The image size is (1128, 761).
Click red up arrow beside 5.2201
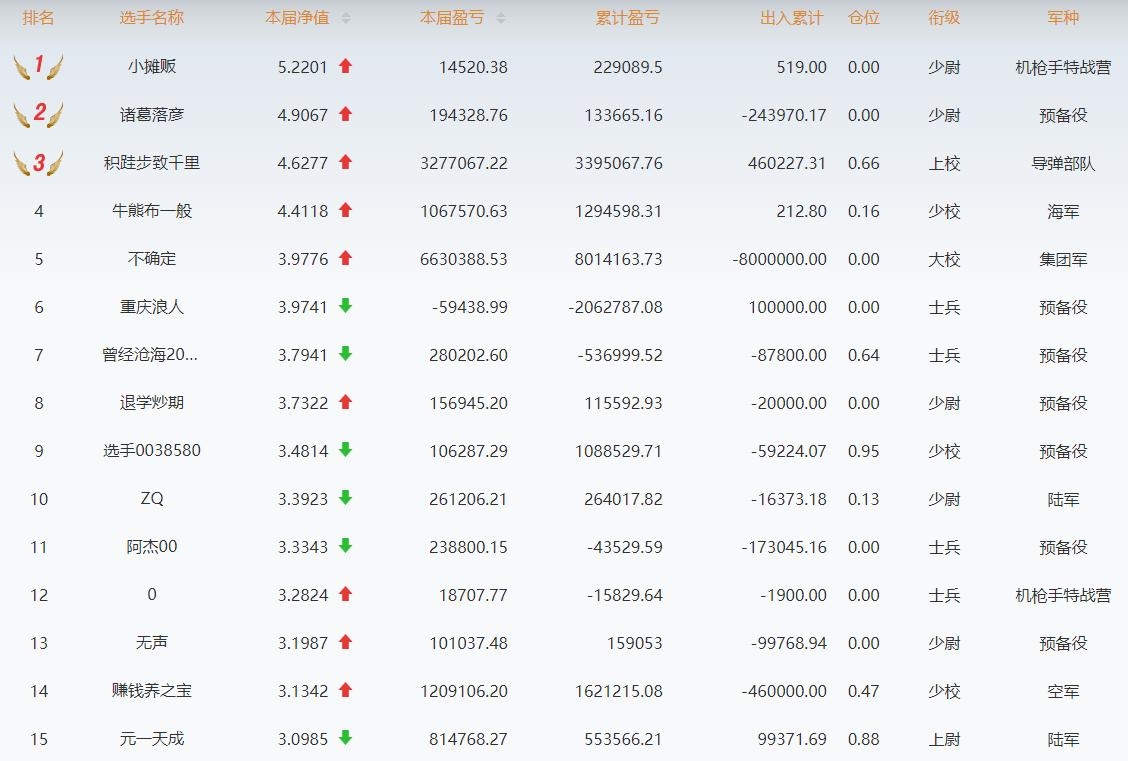pos(346,67)
